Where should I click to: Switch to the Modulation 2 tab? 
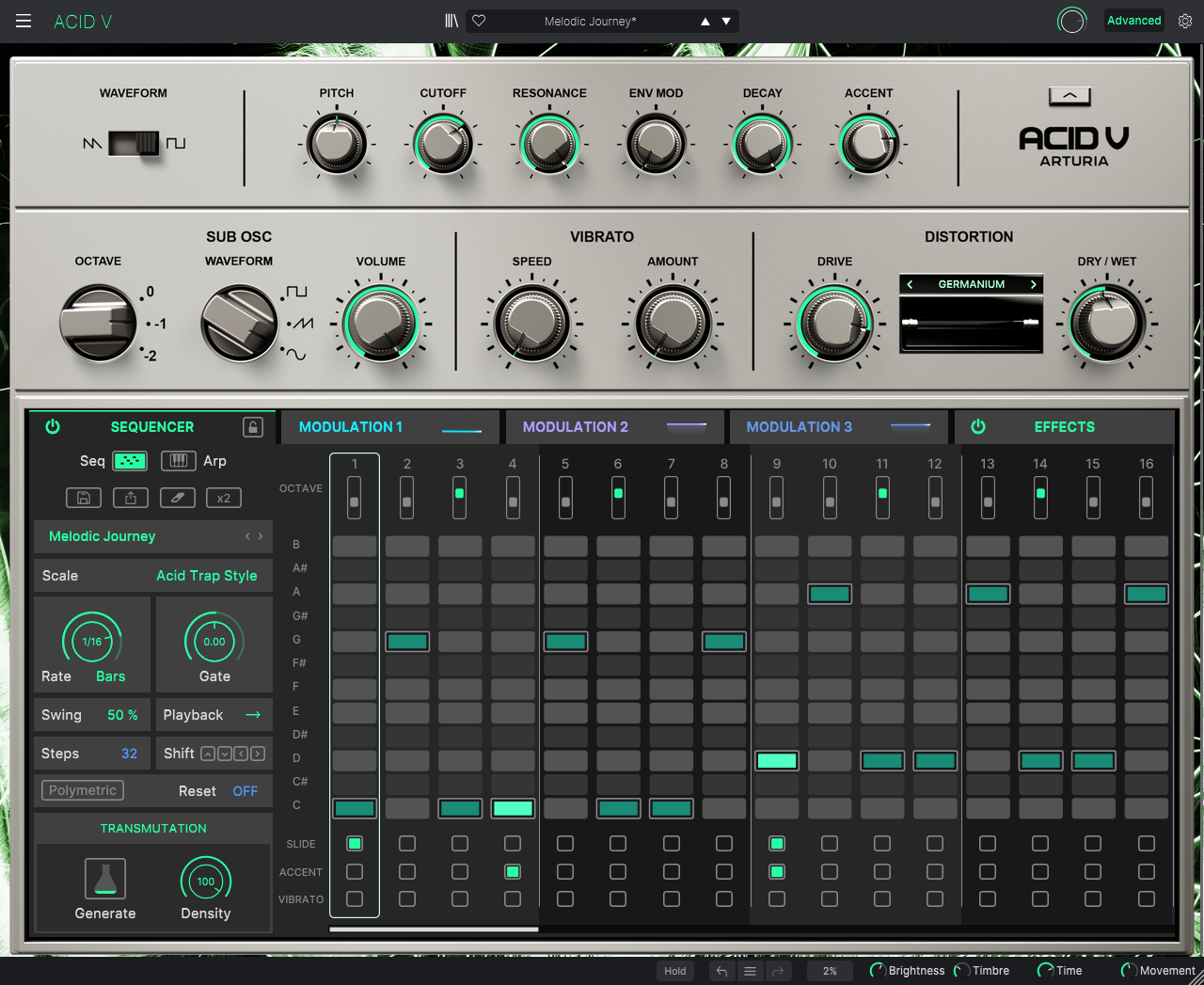576,427
